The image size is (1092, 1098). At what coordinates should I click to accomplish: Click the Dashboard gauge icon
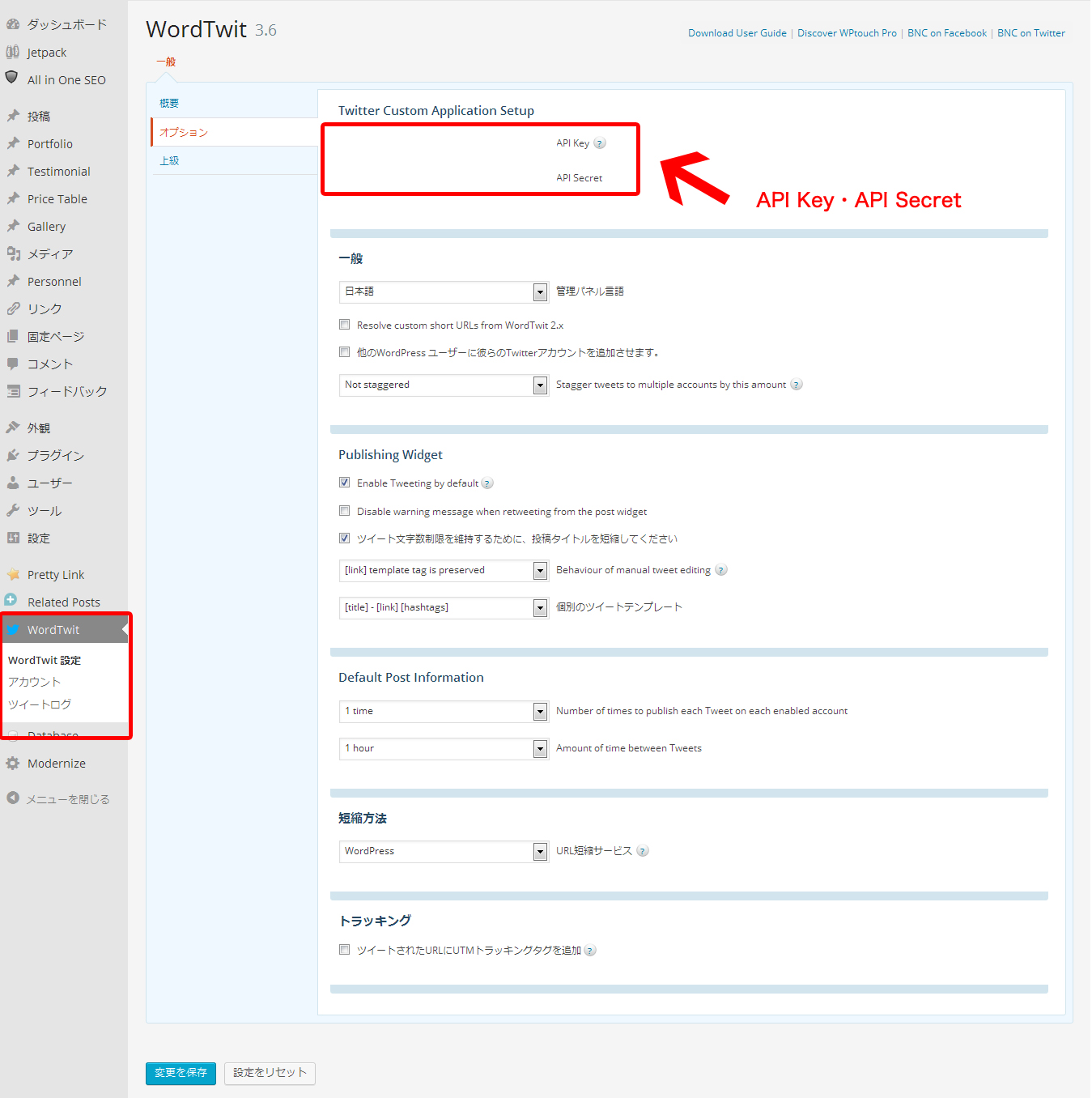(13, 24)
